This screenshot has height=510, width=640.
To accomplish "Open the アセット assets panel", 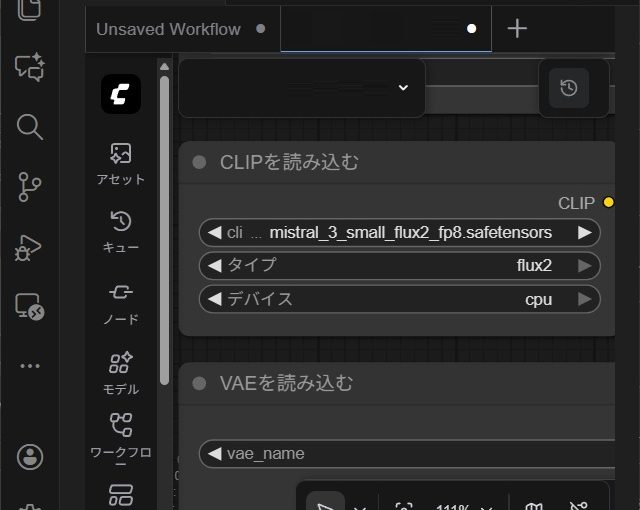I will [x=121, y=164].
